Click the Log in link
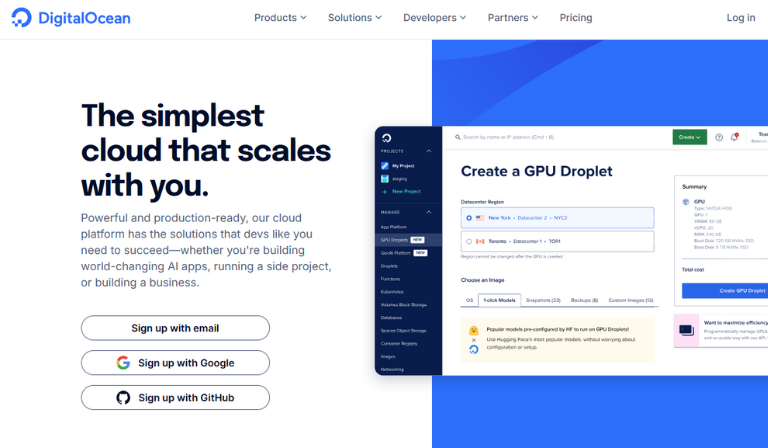The image size is (768, 448). click(x=741, y=18)
